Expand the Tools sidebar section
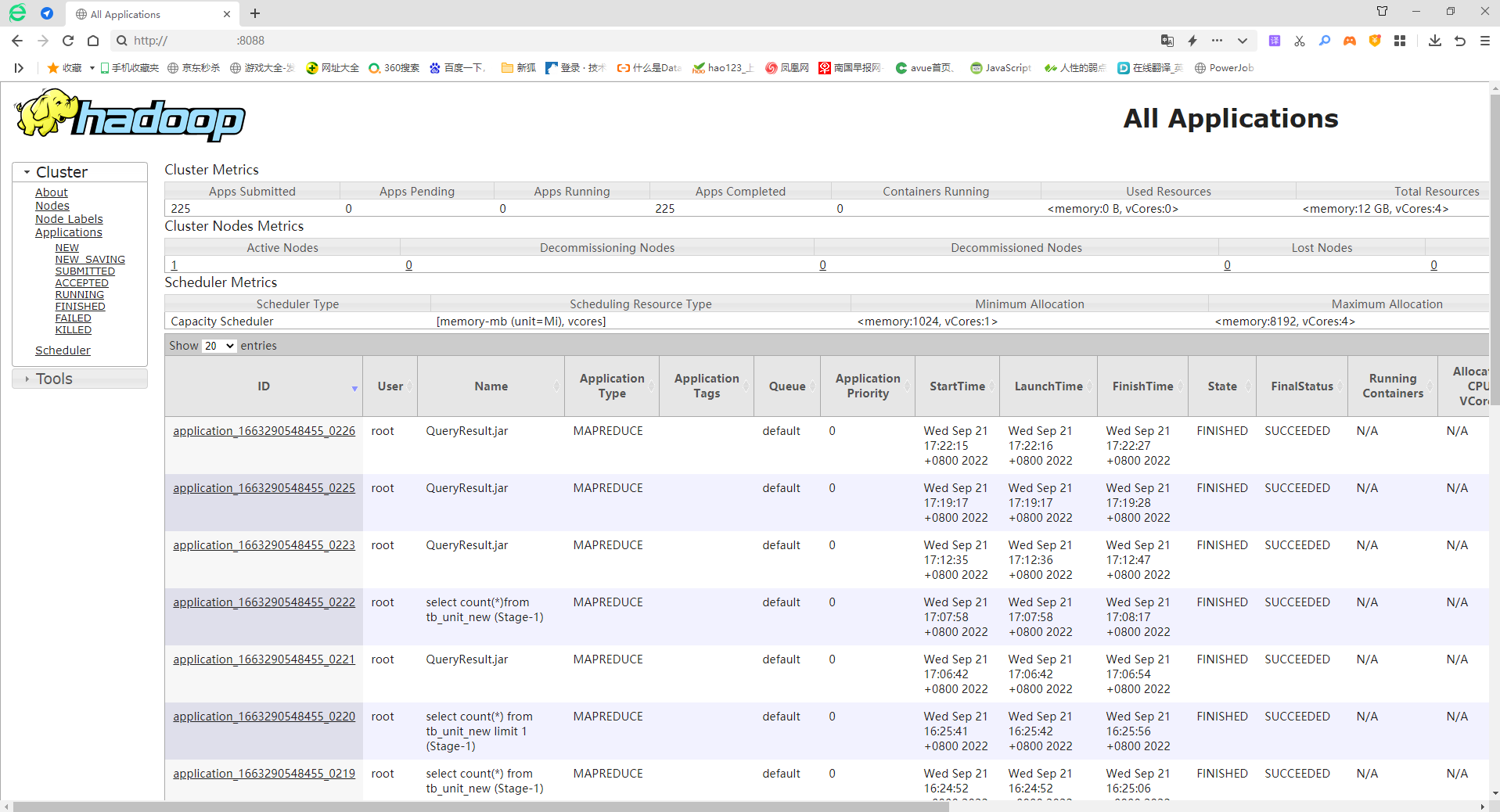Viewport: 1500px width, 812px height. [53, 379]
